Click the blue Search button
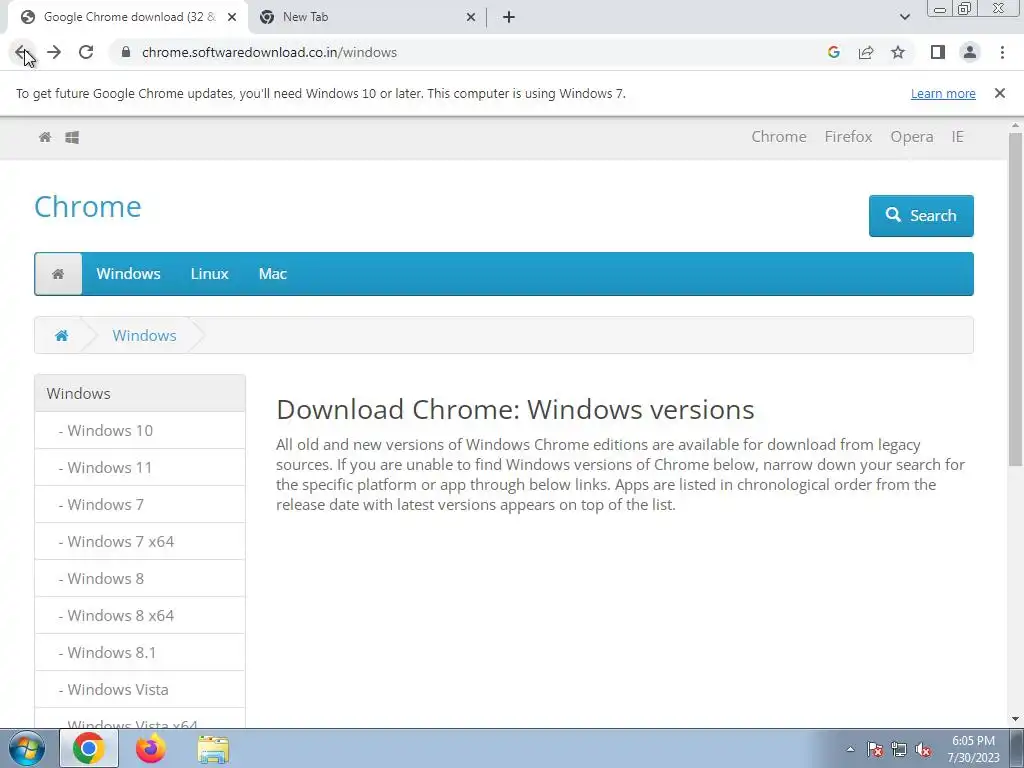1024x768 pixels. (x=921, y=216)
